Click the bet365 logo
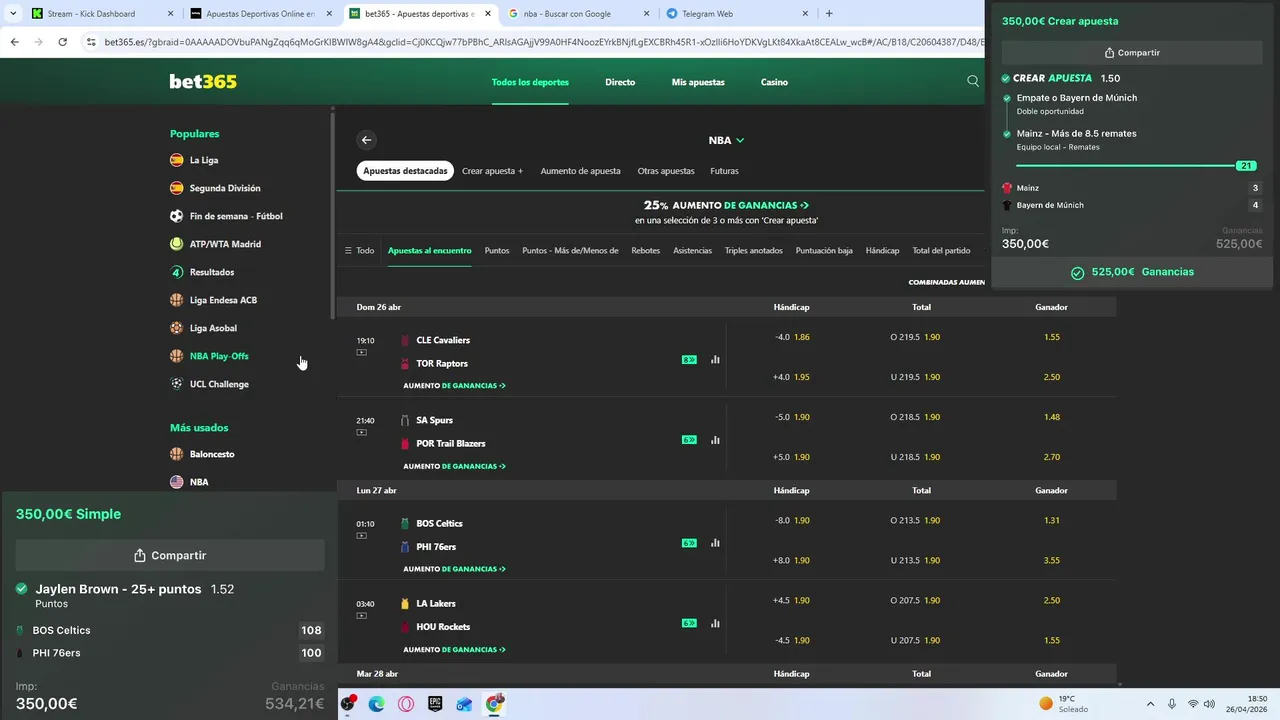Viewport: 1280px width, 720px height. pos(203,82)
